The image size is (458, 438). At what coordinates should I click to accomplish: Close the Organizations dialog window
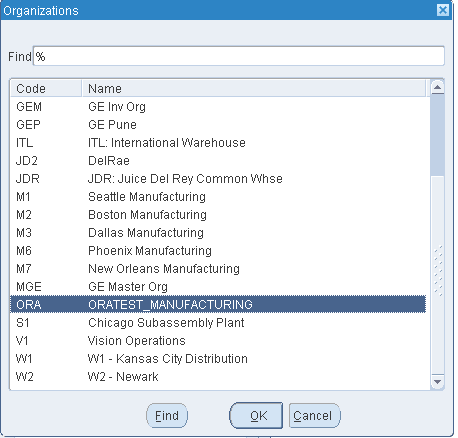(443, 10)
